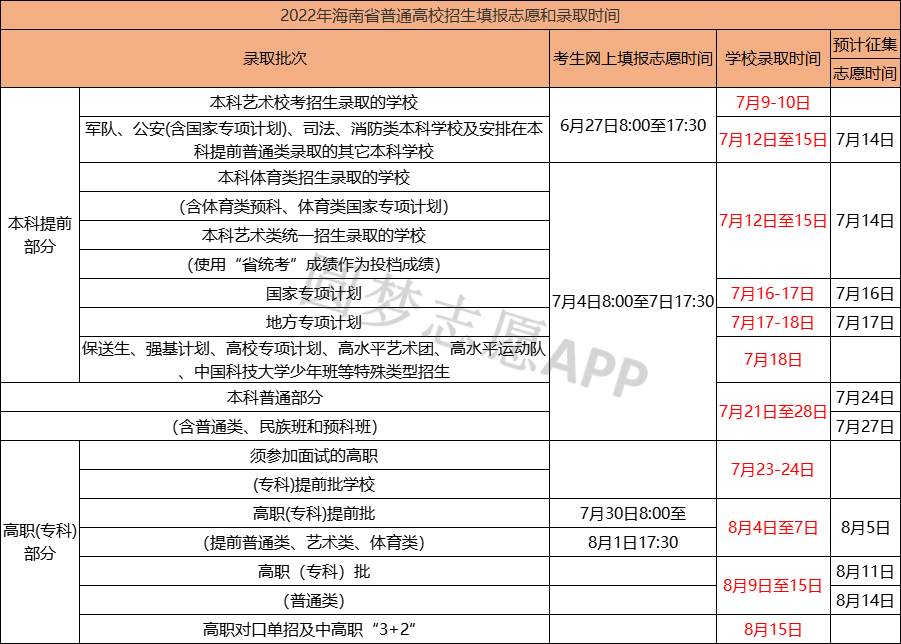The image size is (901, 644).
Task: Select "(含普通类、民族班和预科班)" row
Action: pos(275,426)
